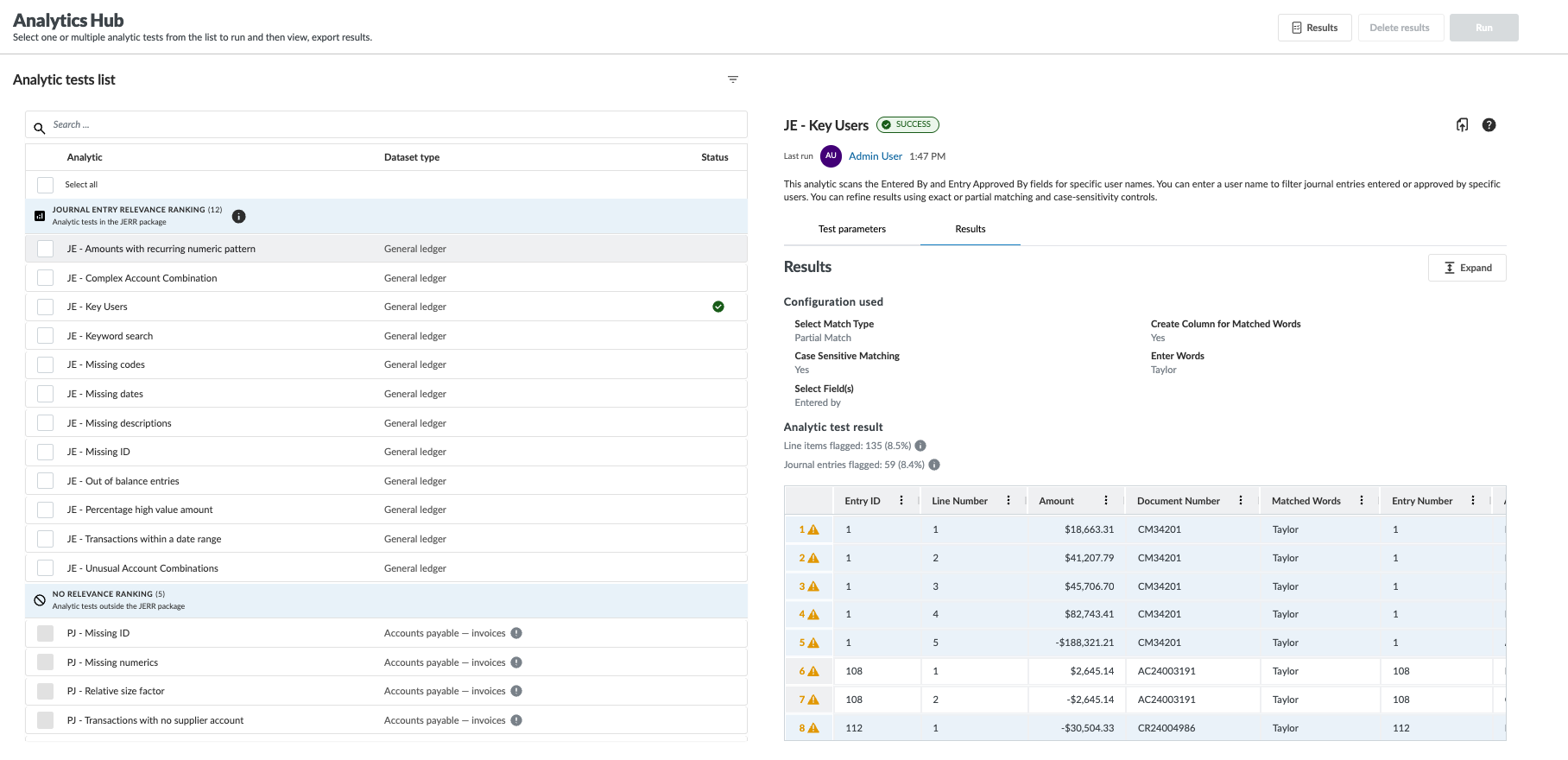Expand the results table
Image resolution: width=1568 pixels, height=760 pixels.
click(x=1467, y=268)
